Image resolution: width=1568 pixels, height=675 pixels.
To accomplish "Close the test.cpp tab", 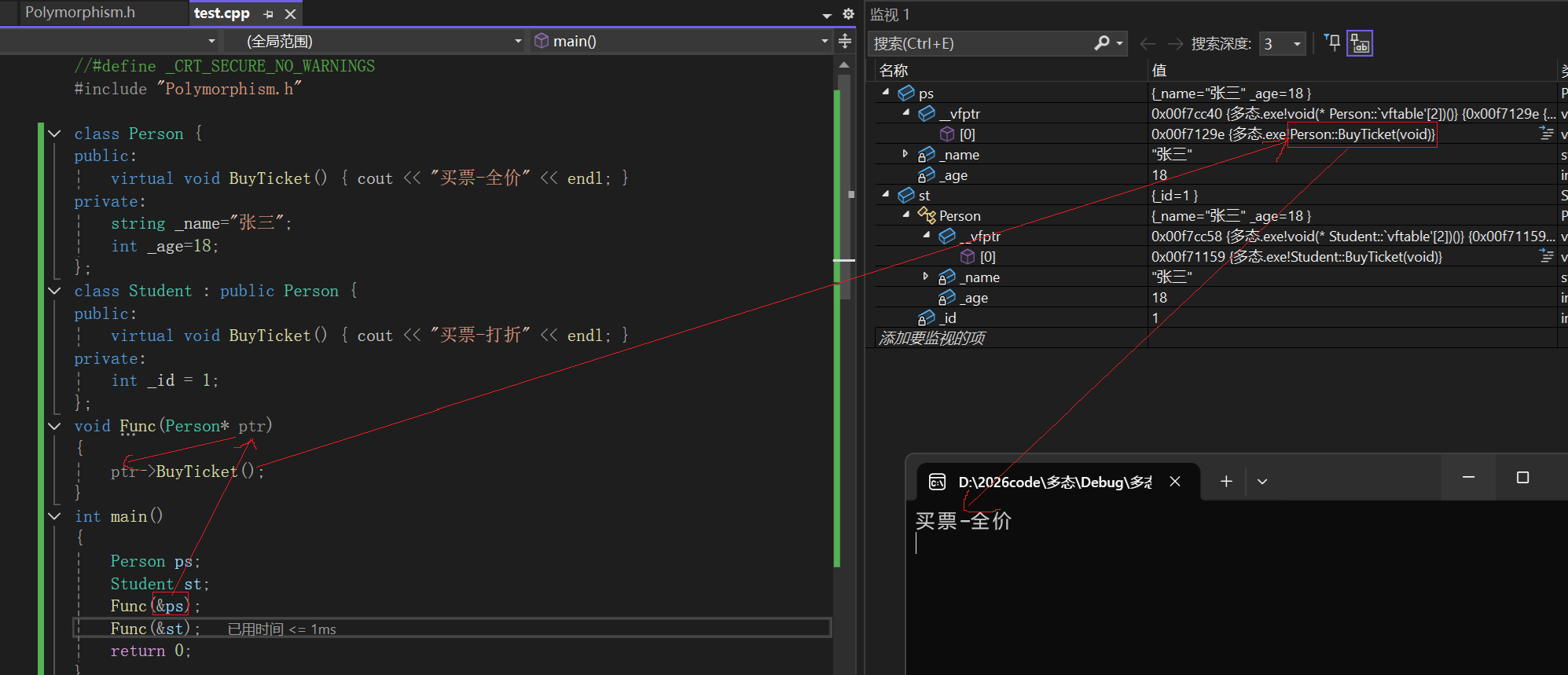I will (290, 14).
